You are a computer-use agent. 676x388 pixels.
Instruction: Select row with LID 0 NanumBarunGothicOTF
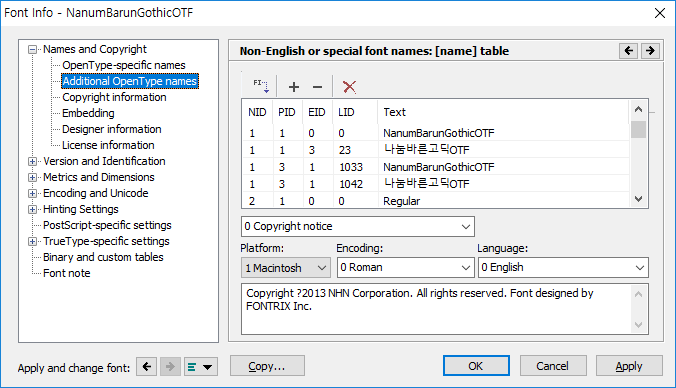tap(435, 133)
